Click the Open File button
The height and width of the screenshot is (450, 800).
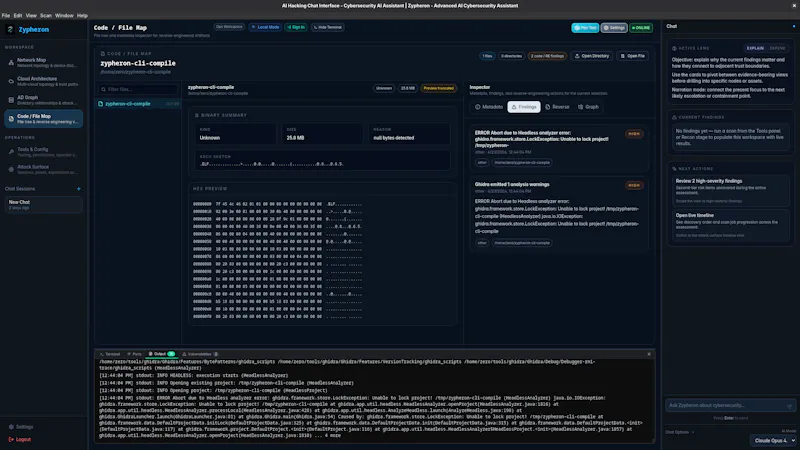[632, 56]
